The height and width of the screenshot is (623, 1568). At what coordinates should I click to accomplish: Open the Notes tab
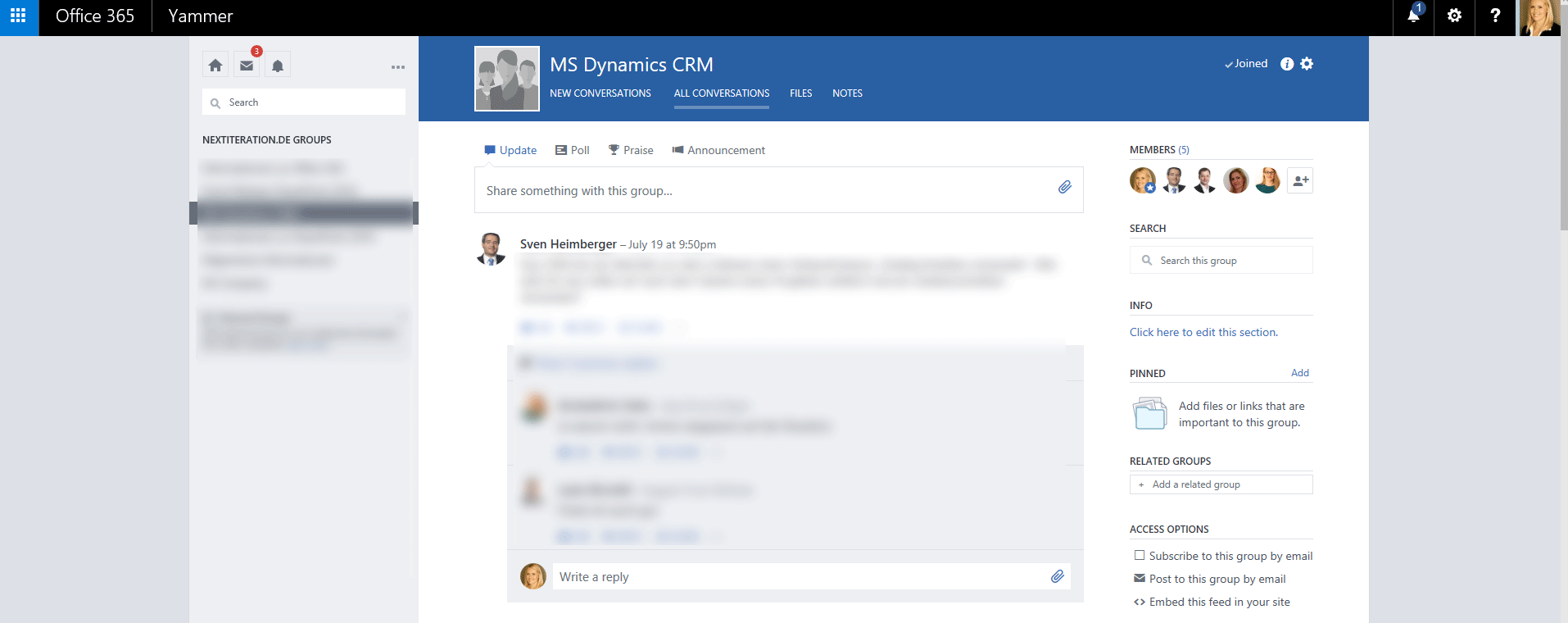pos(847,93)
